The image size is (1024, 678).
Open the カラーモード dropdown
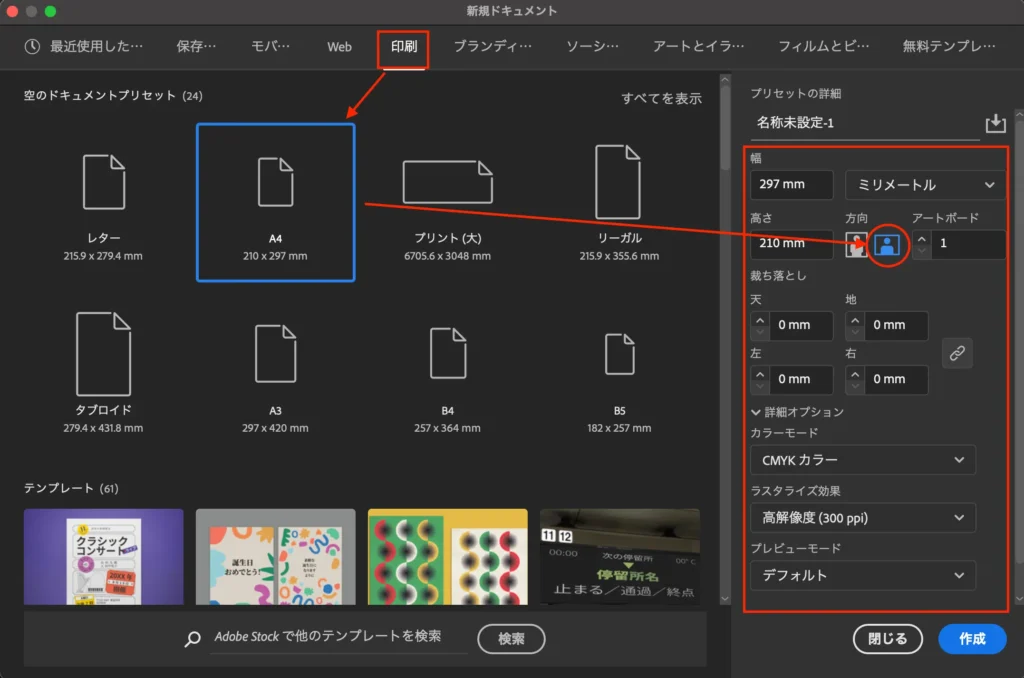click(862, 460)
